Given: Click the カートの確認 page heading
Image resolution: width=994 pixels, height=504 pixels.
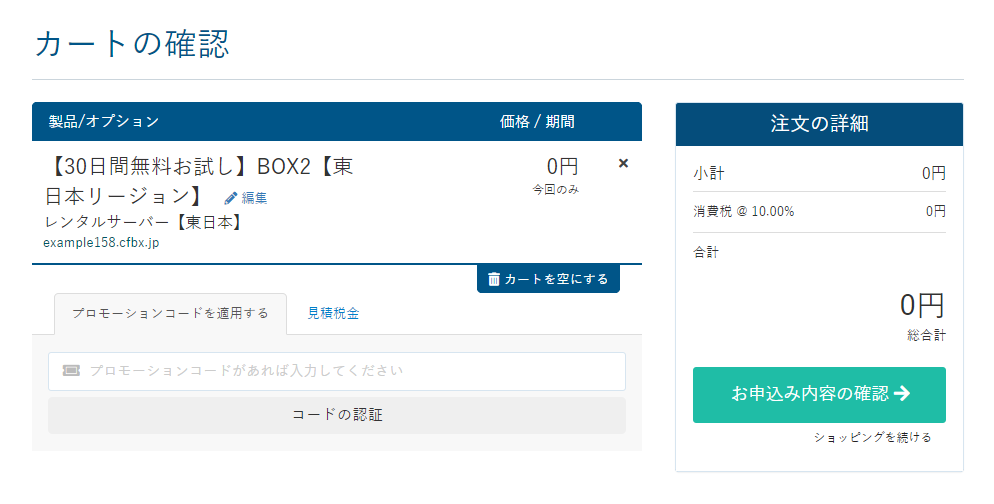Looking at the screenshot, I should point(132,44).
